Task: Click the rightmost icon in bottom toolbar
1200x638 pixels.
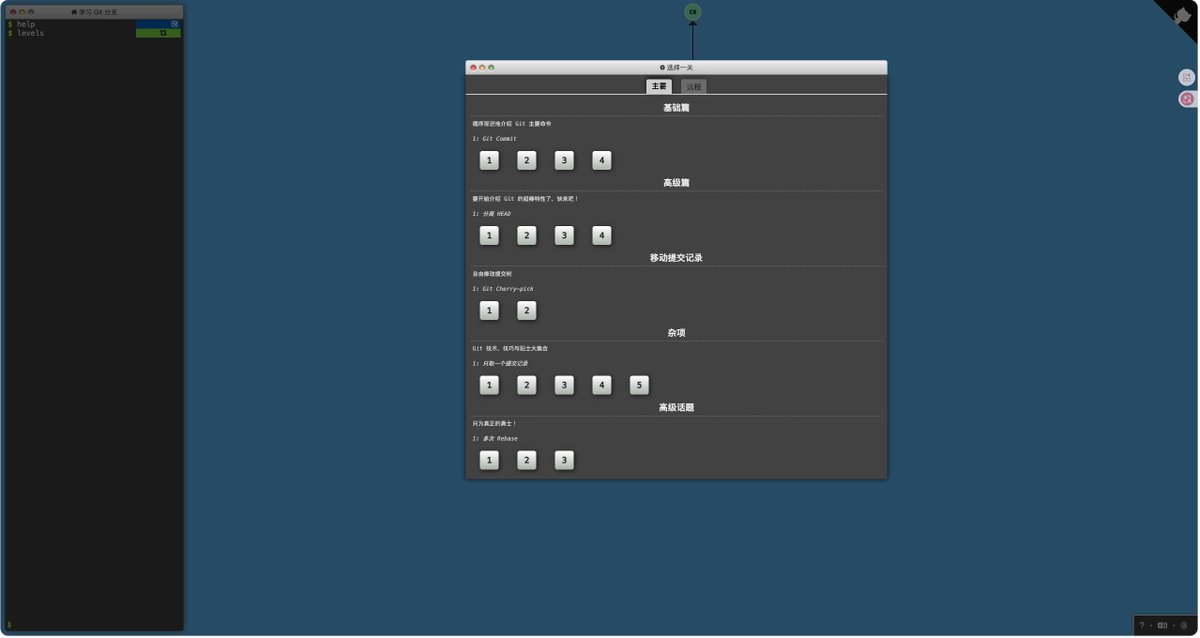Action: pos(1184,625)
